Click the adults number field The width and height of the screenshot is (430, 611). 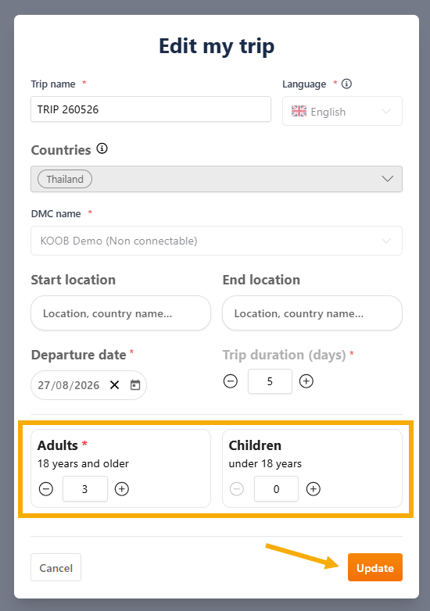(85, 489)
